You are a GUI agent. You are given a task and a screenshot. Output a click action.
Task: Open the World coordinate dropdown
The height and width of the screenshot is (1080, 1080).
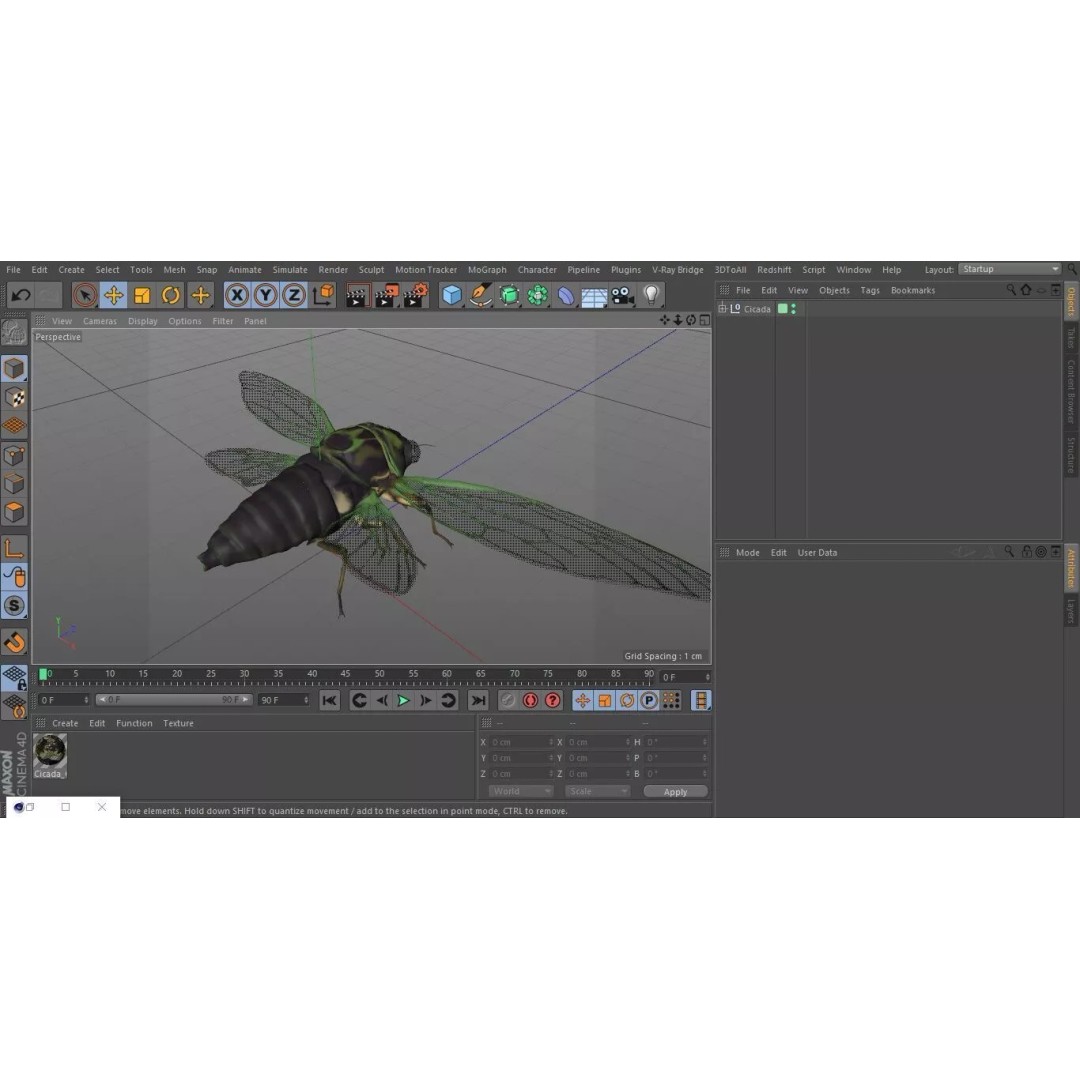(521, 791)
